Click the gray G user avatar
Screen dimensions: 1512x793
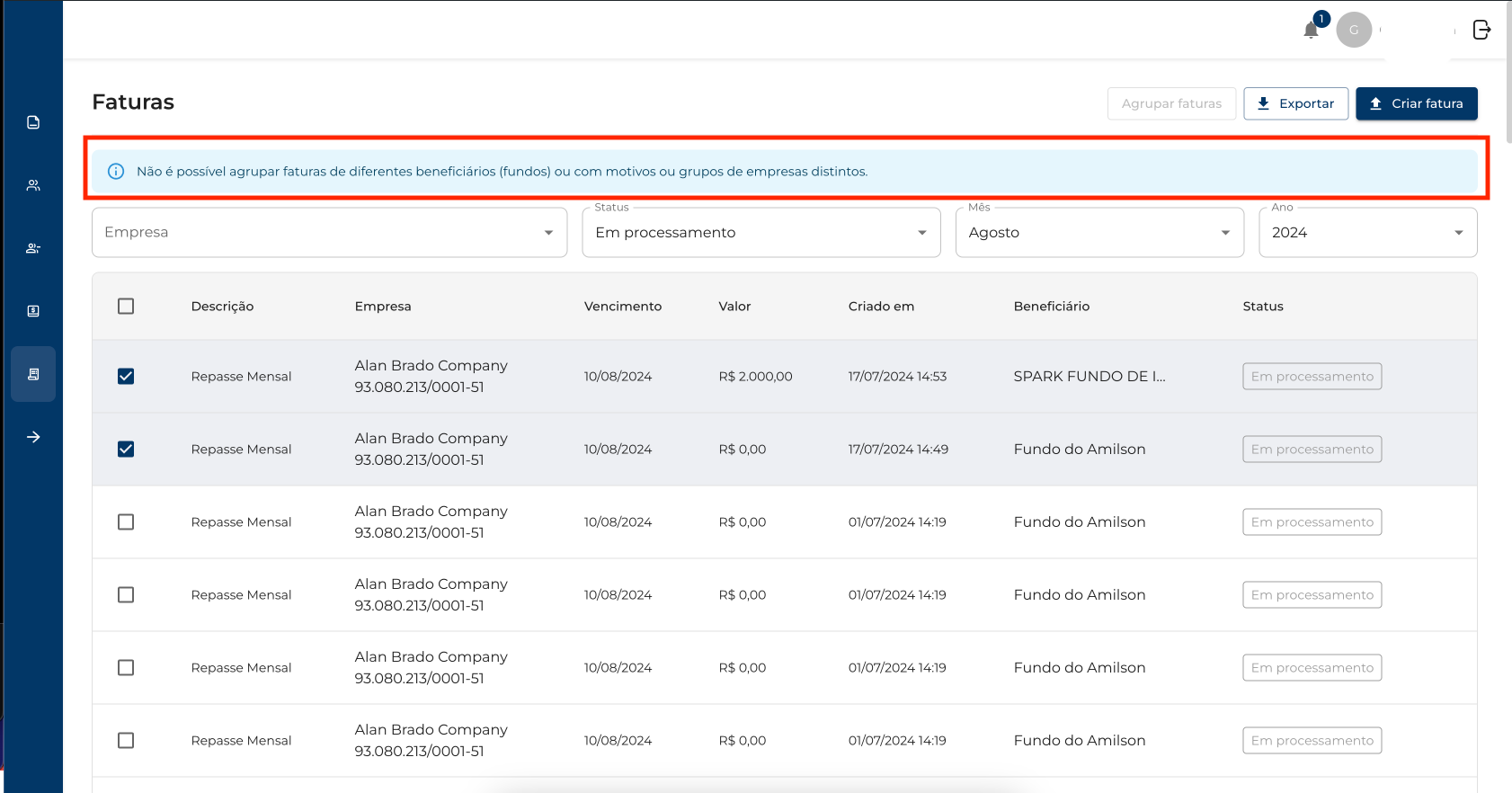click(x=1353, y=30)
